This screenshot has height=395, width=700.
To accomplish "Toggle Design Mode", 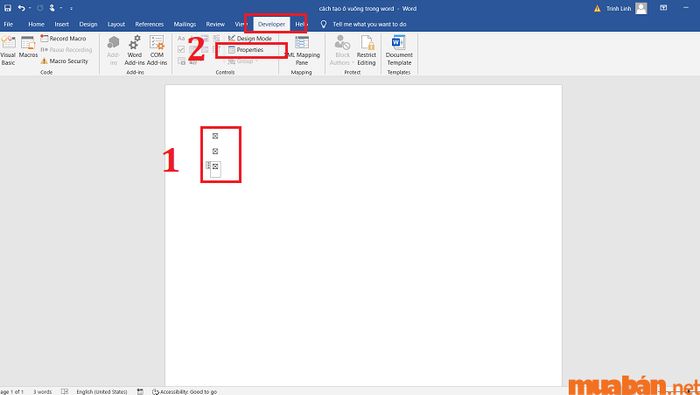I will click(250, 38).
